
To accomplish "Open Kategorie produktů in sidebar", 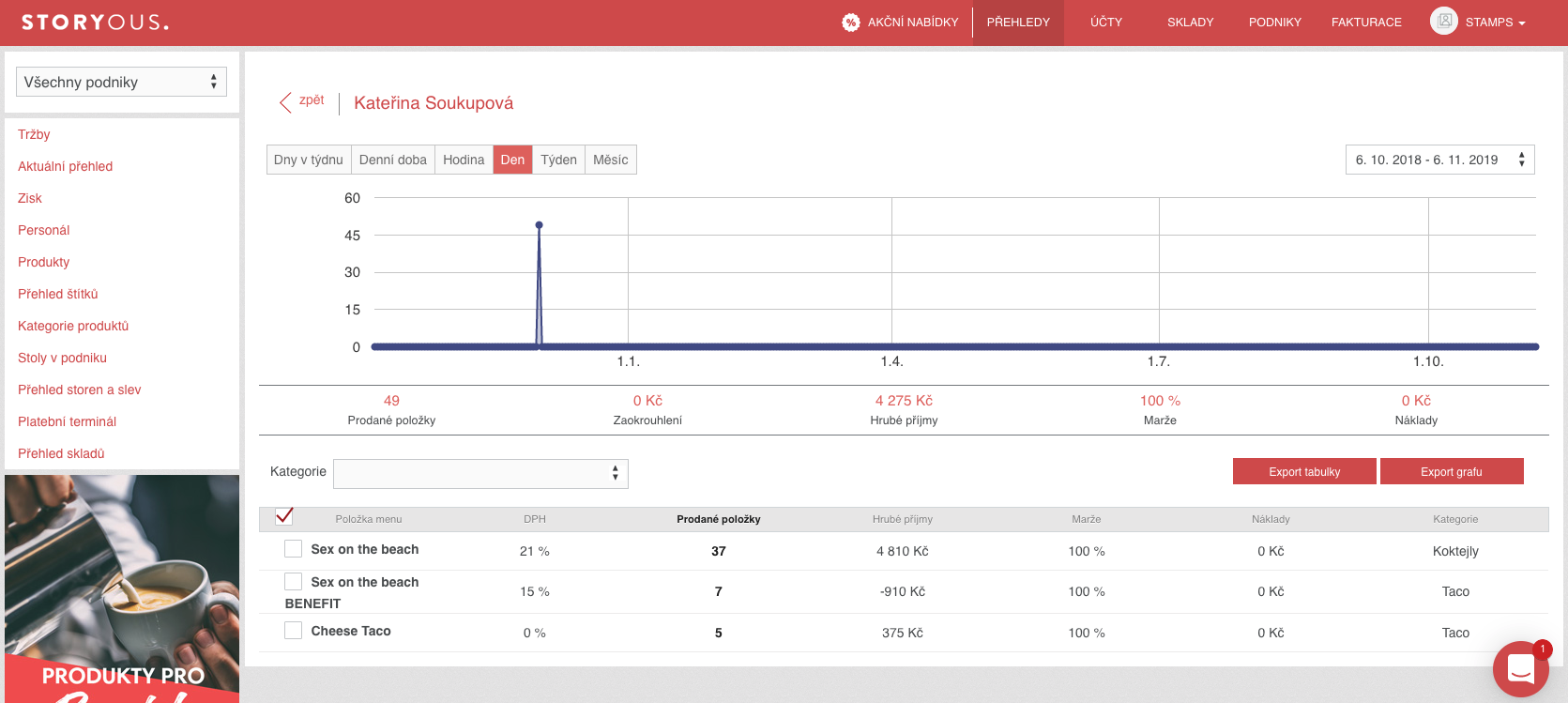I will pyautogui.click(x=73, y=326).
